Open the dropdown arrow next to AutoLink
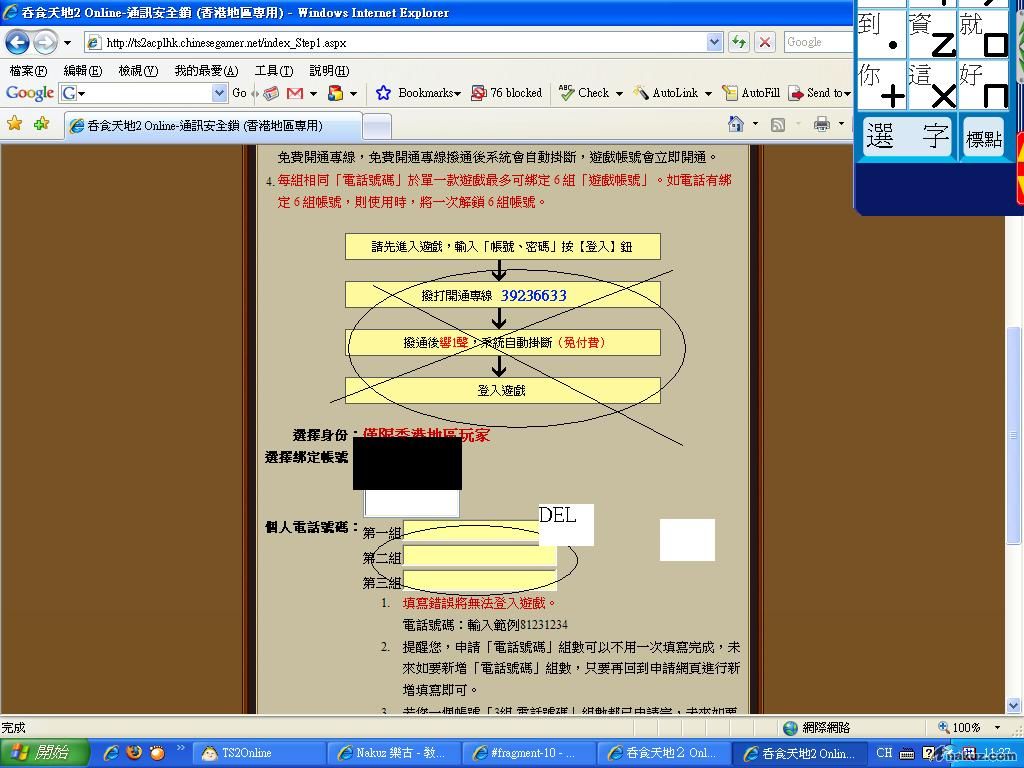Viewport: 1024px width, 768px height. tap(708, 94)
